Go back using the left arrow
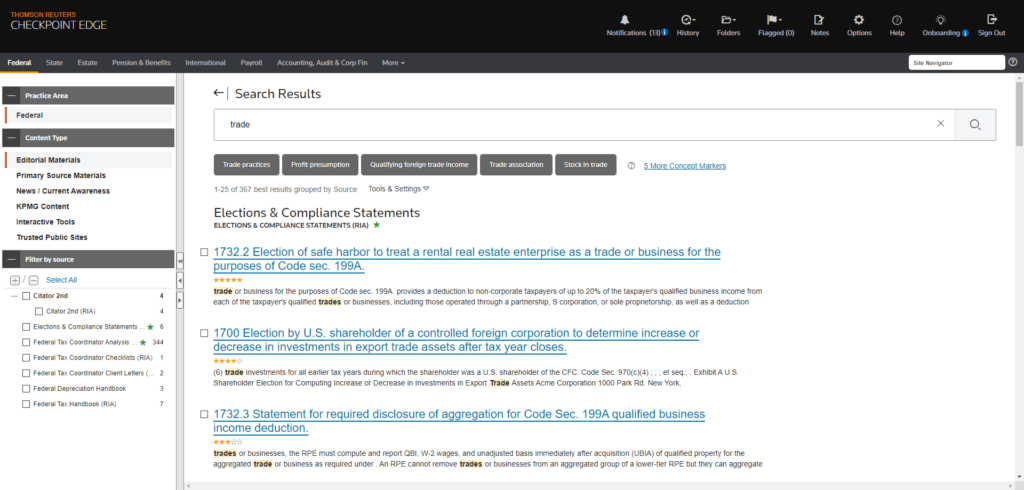1024x490 pixels. pos(219,93)
